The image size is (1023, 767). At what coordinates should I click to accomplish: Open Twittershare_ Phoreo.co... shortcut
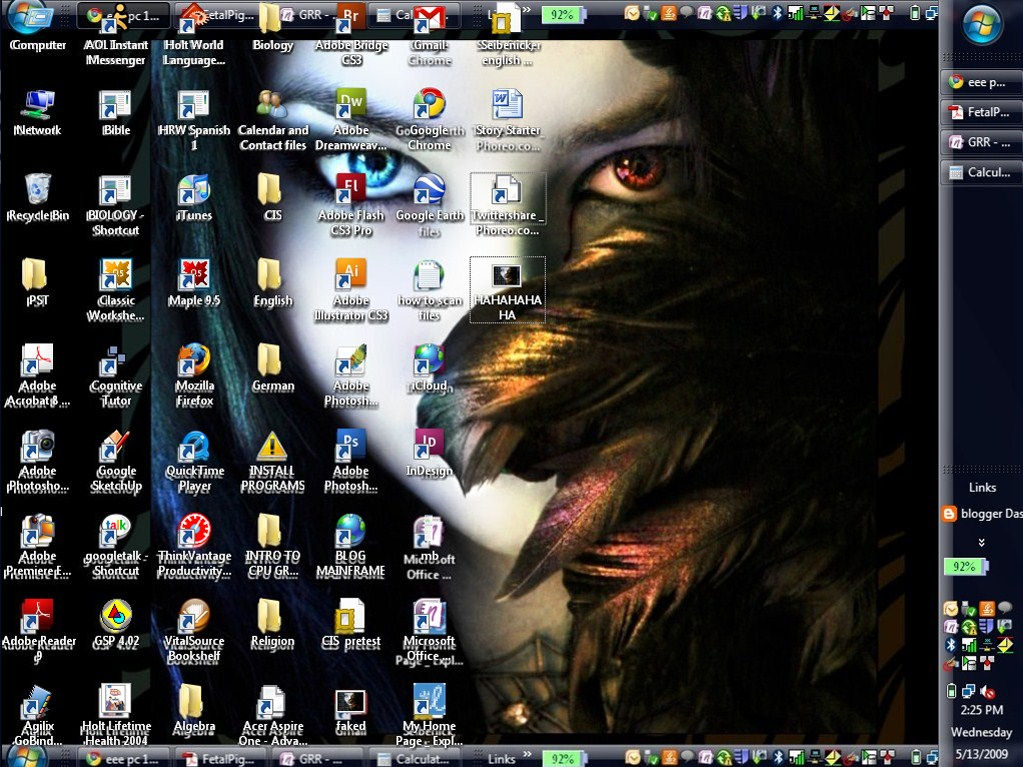pos(507,204)
